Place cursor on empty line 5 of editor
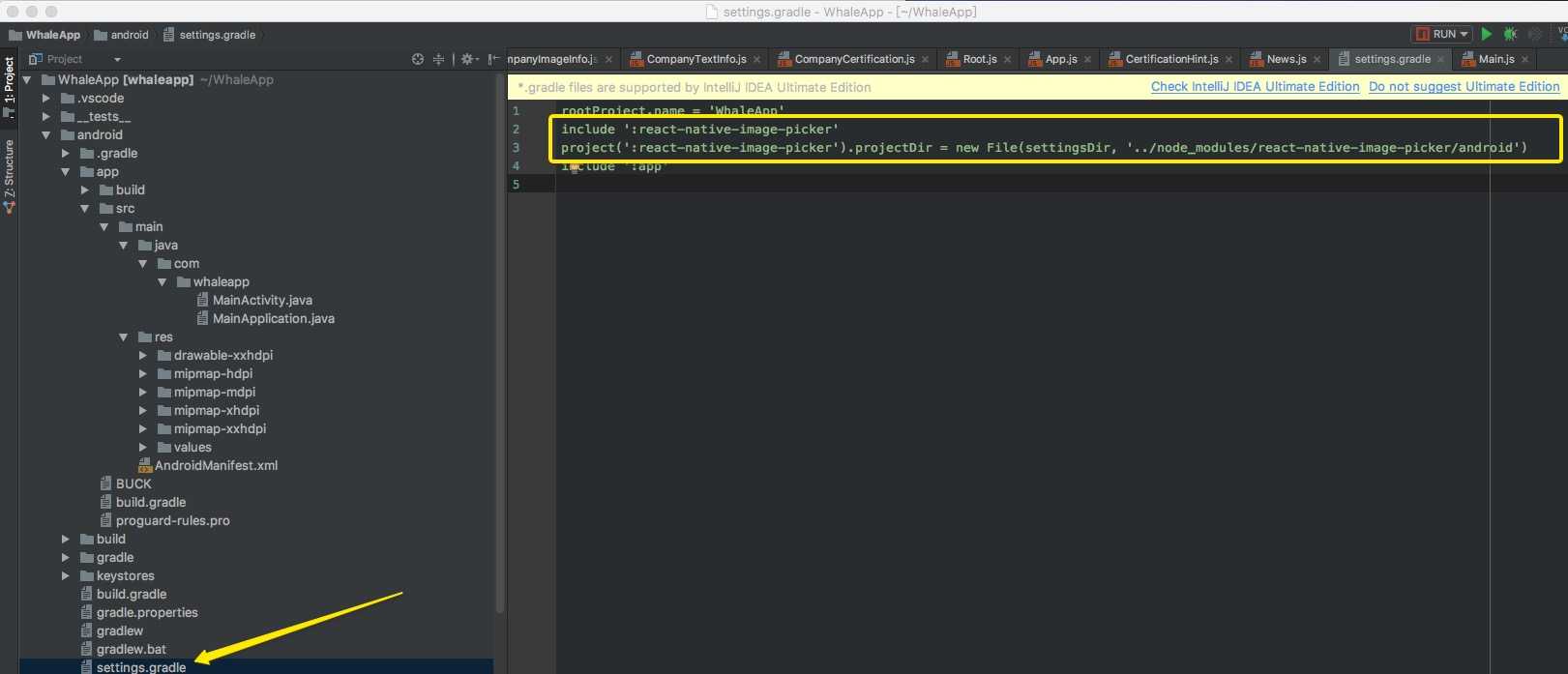This screenshot has width=1568, height=674. (x=1061, y=185)
